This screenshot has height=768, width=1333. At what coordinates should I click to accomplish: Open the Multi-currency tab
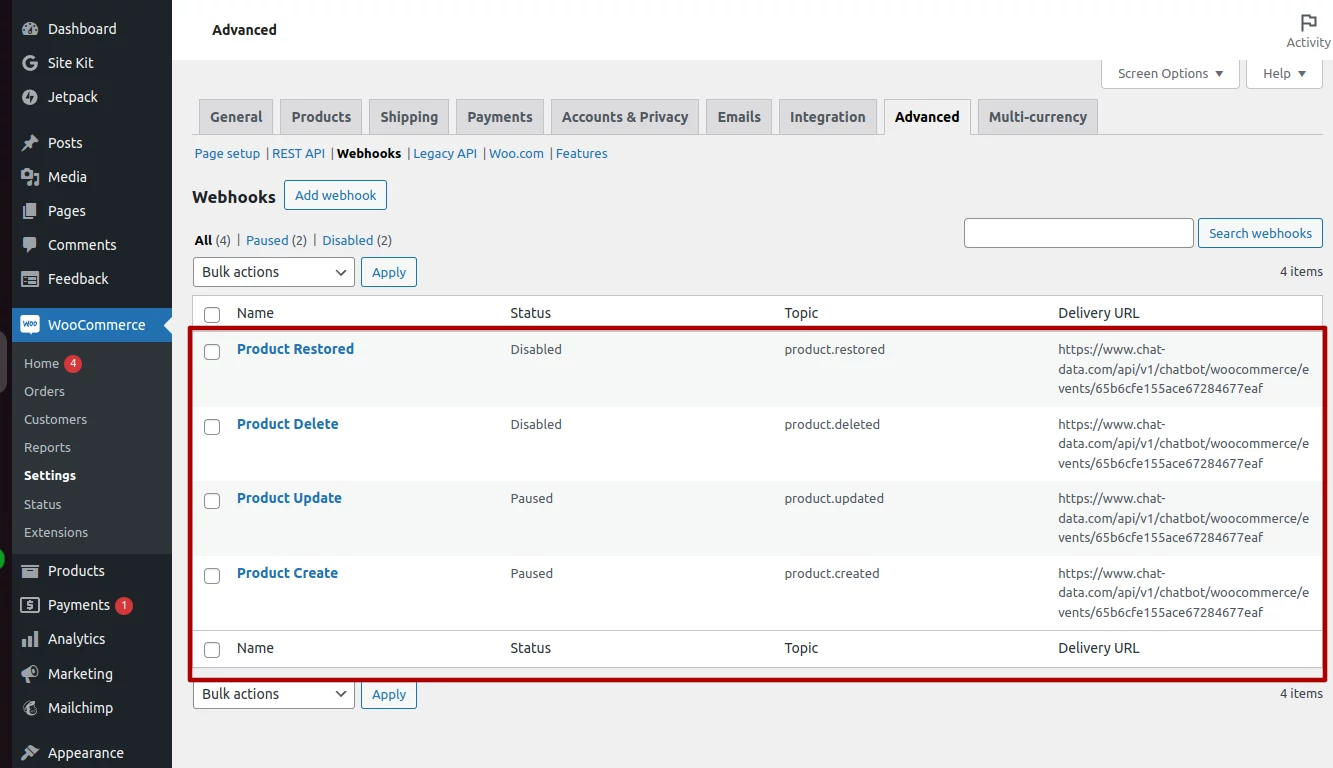[x=1038, y=117]
